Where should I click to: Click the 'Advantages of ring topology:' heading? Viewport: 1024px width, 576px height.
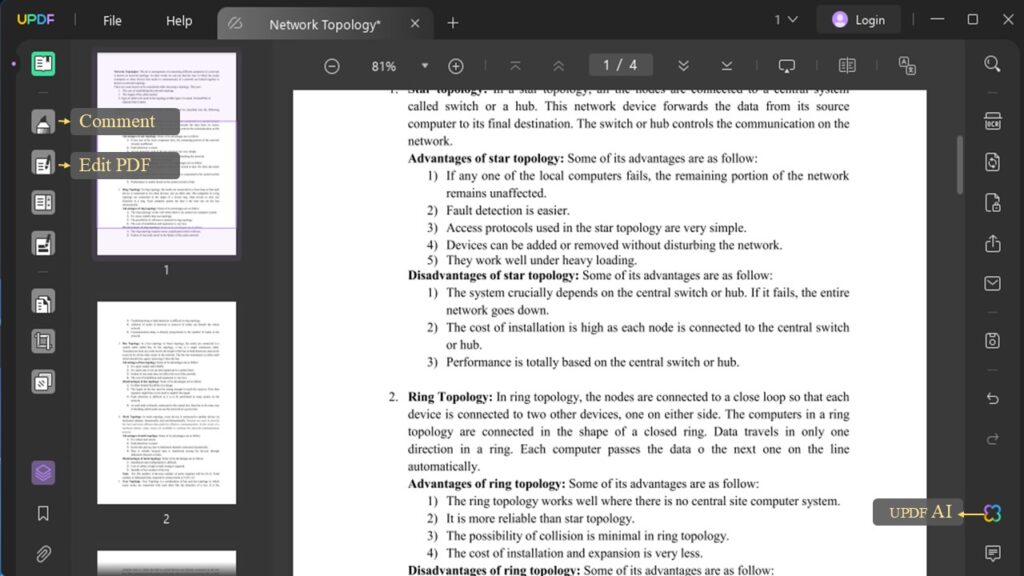(x=487, y=484)
